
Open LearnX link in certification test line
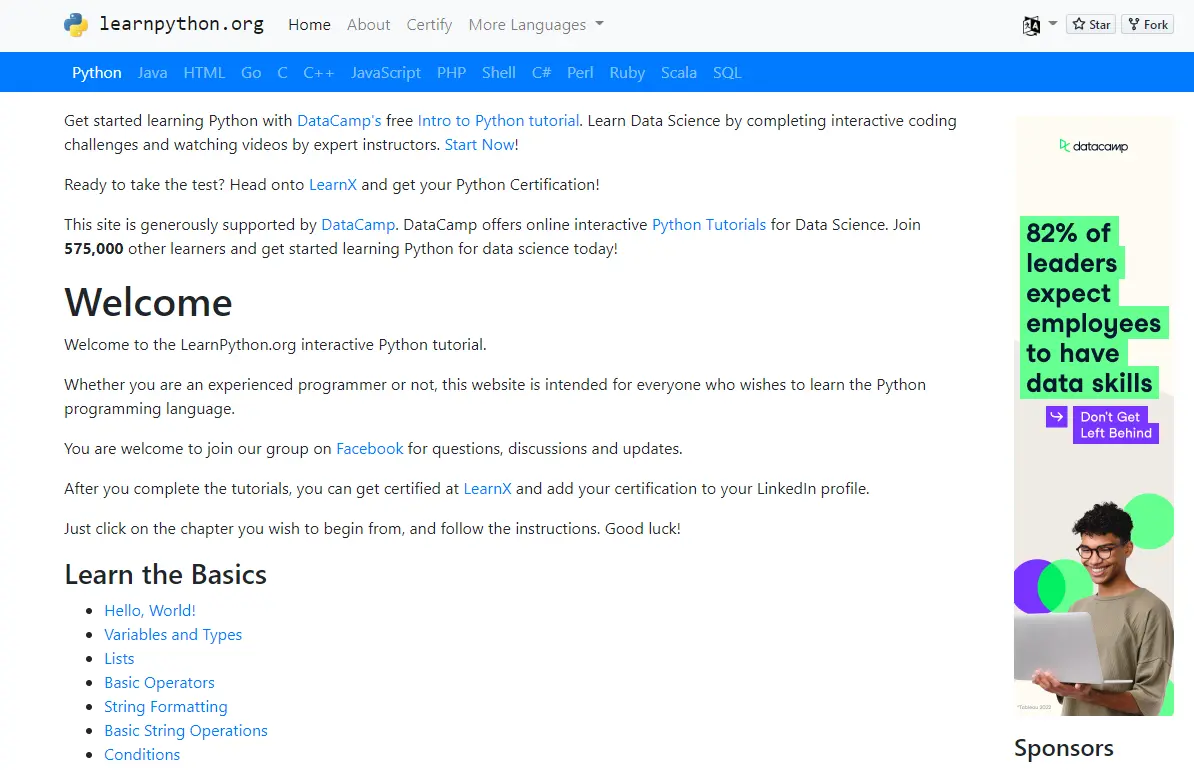coord(333,184)
